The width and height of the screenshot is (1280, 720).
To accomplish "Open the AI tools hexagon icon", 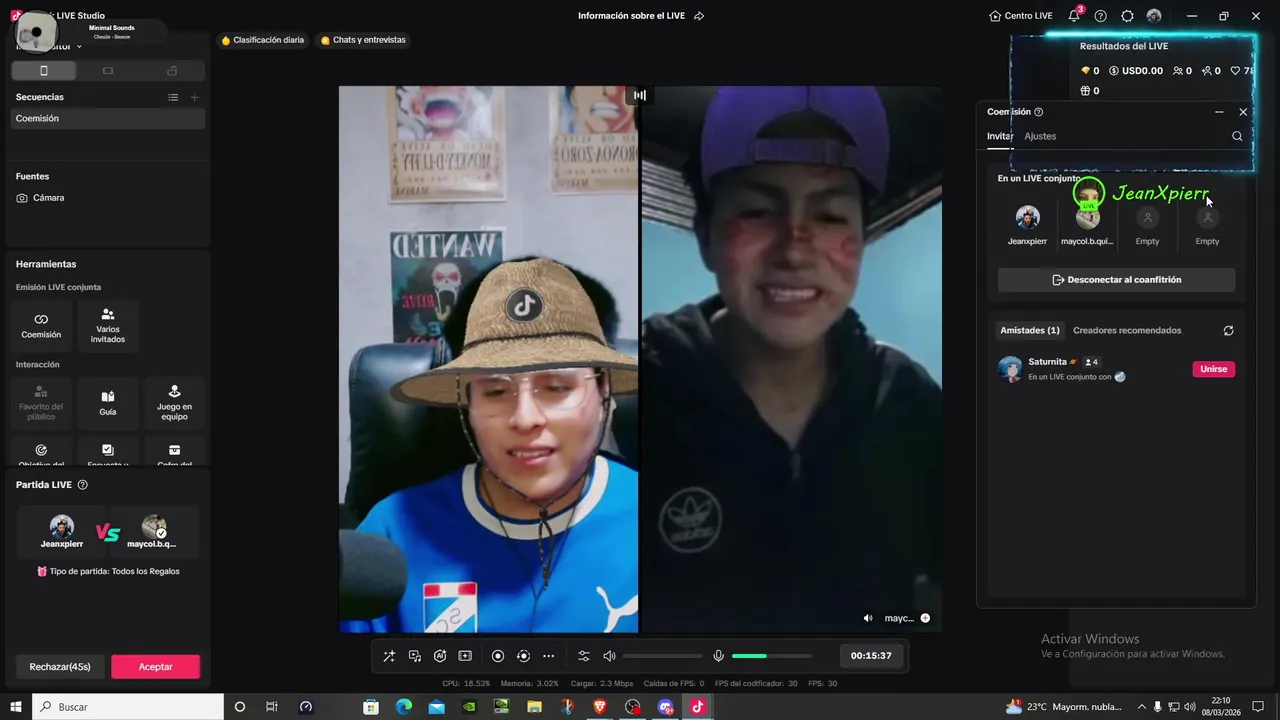I will point(440,656).
